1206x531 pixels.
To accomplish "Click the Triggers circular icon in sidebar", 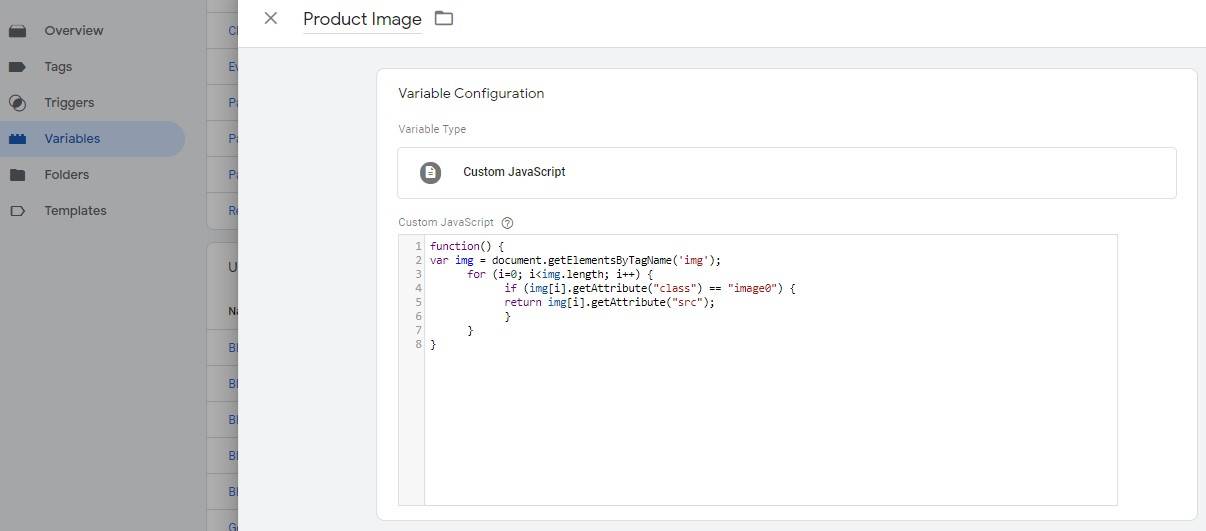I will coord(17,103).
